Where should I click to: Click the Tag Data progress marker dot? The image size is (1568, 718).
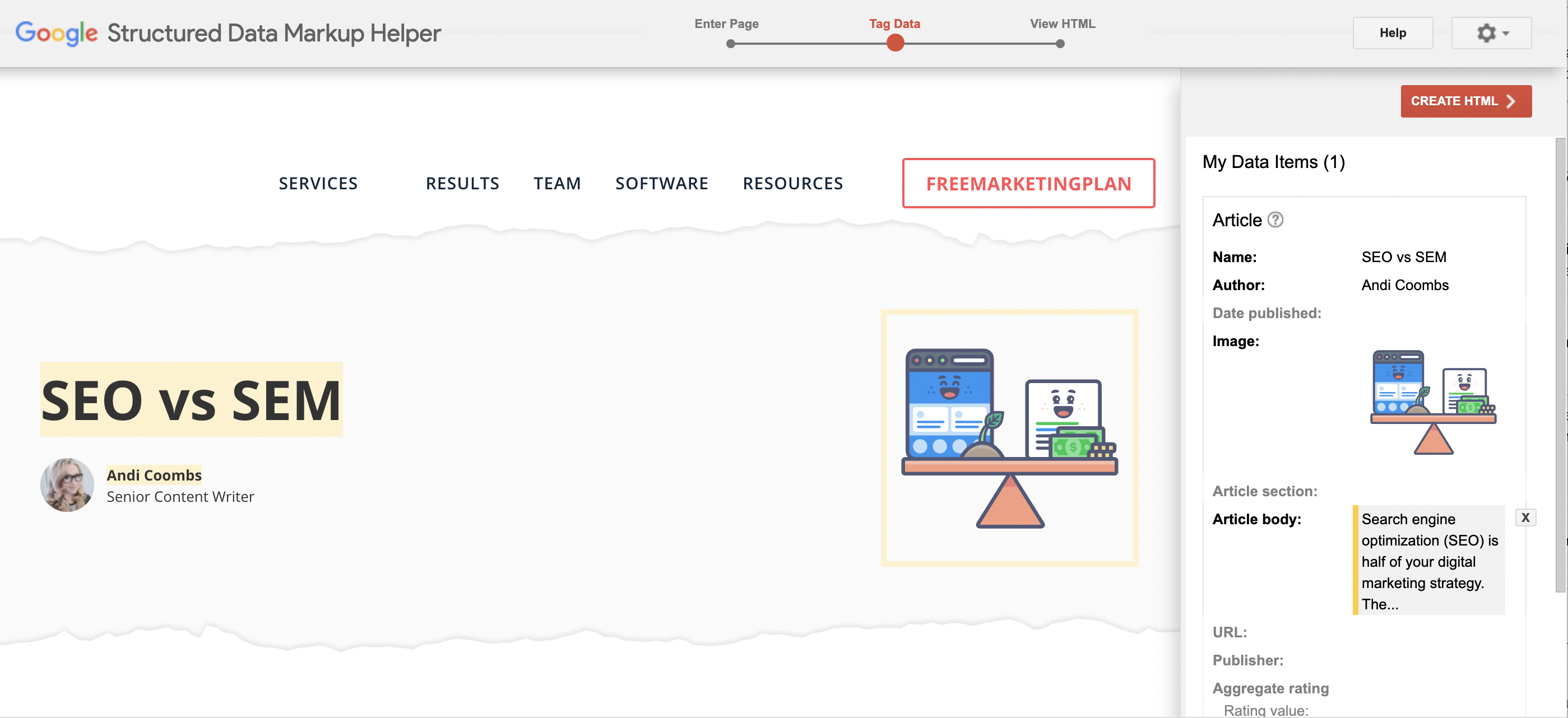pos(895,43)
